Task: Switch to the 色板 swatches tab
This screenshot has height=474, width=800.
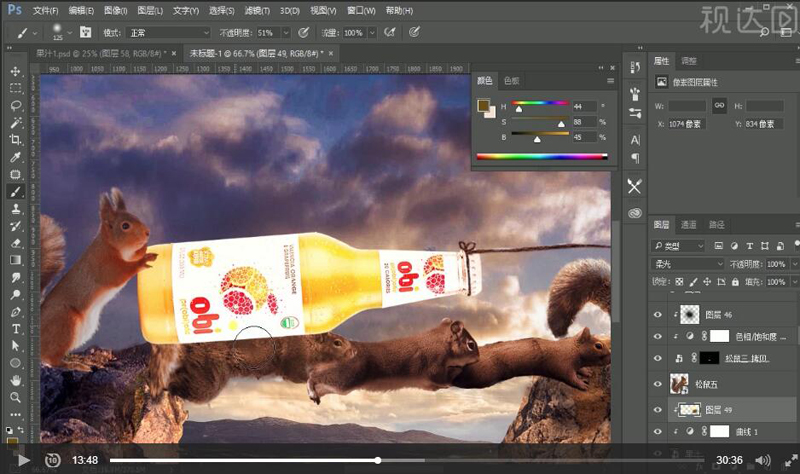Action: pyautogui.click(x=511, y=81)
